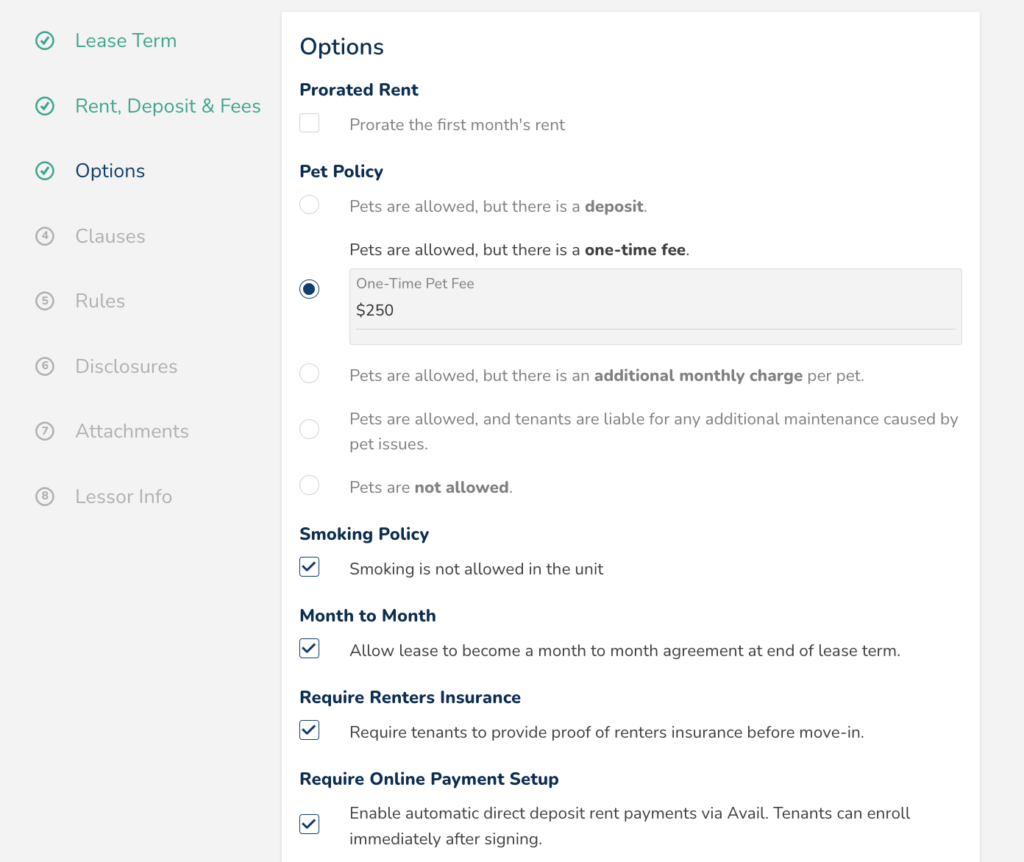Disable the smoking not allowed checkbox
The height and width of the screenshot is (862, 1024).
coord(309,566)
